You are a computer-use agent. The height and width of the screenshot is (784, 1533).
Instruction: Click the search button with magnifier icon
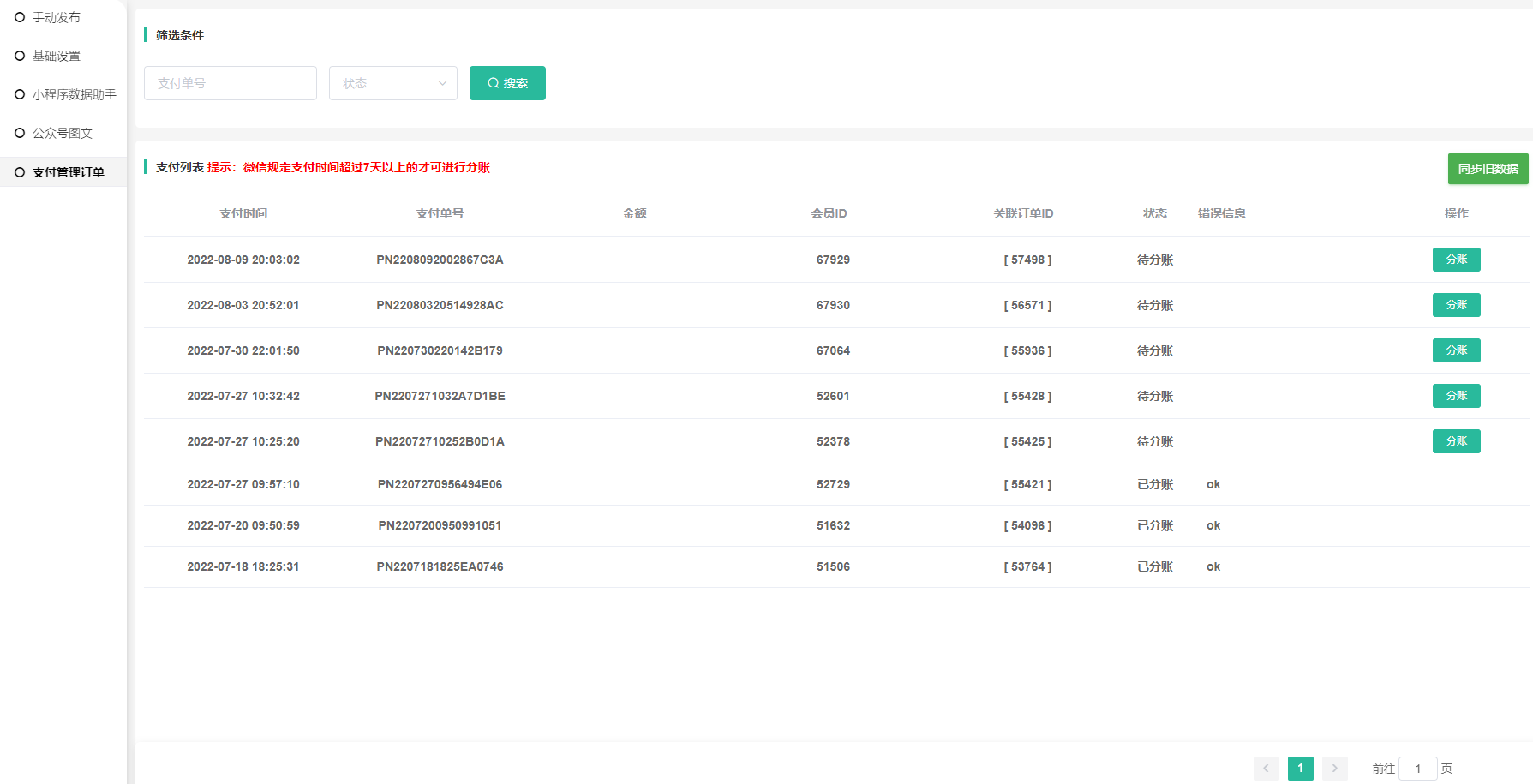[x=507, y=83]
